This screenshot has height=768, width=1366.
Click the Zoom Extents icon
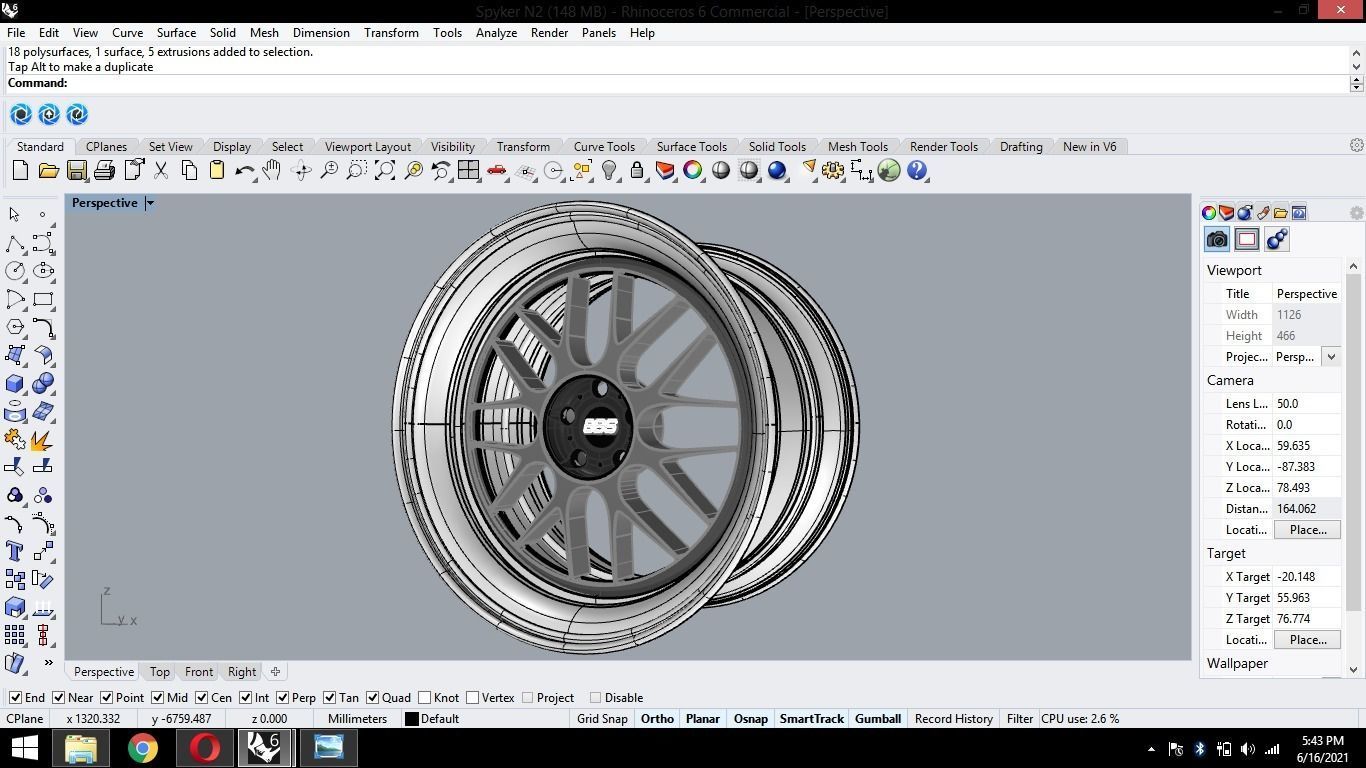(x=384, y=171)
